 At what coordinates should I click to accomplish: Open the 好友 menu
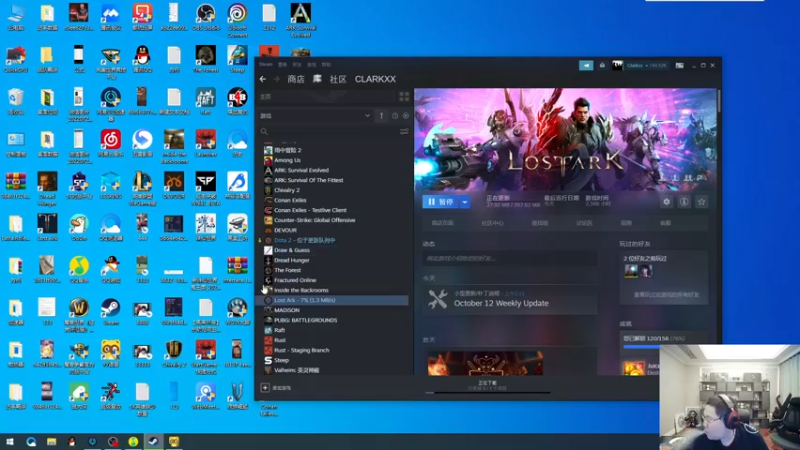coord(297,65)
